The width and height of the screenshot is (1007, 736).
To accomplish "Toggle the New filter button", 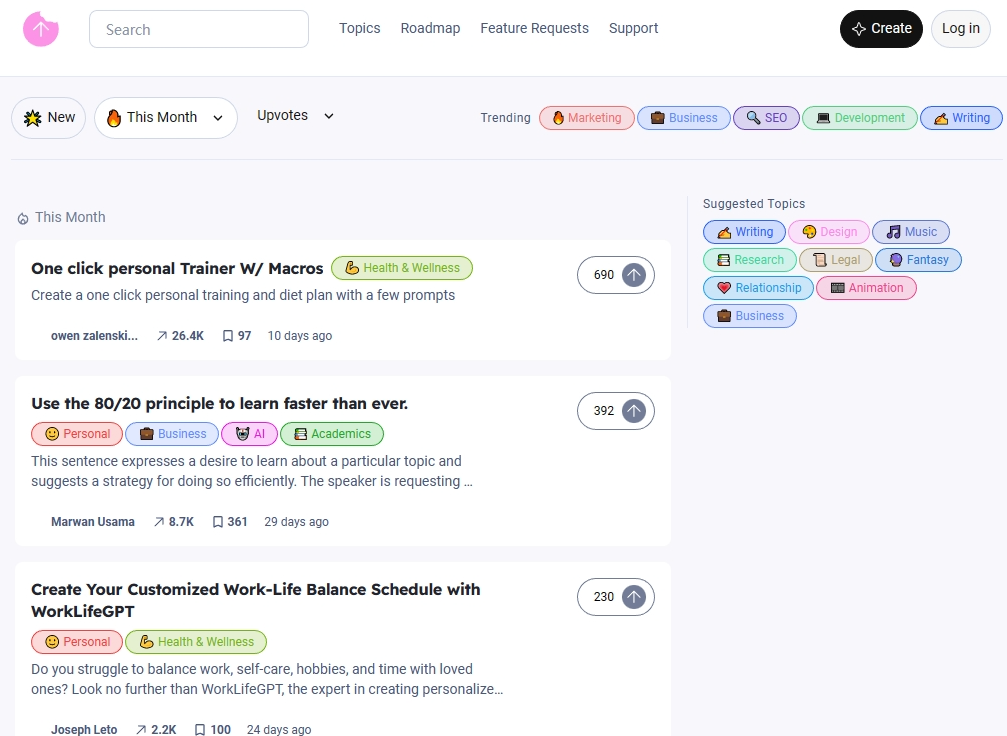I will click(x=49, y=118).
